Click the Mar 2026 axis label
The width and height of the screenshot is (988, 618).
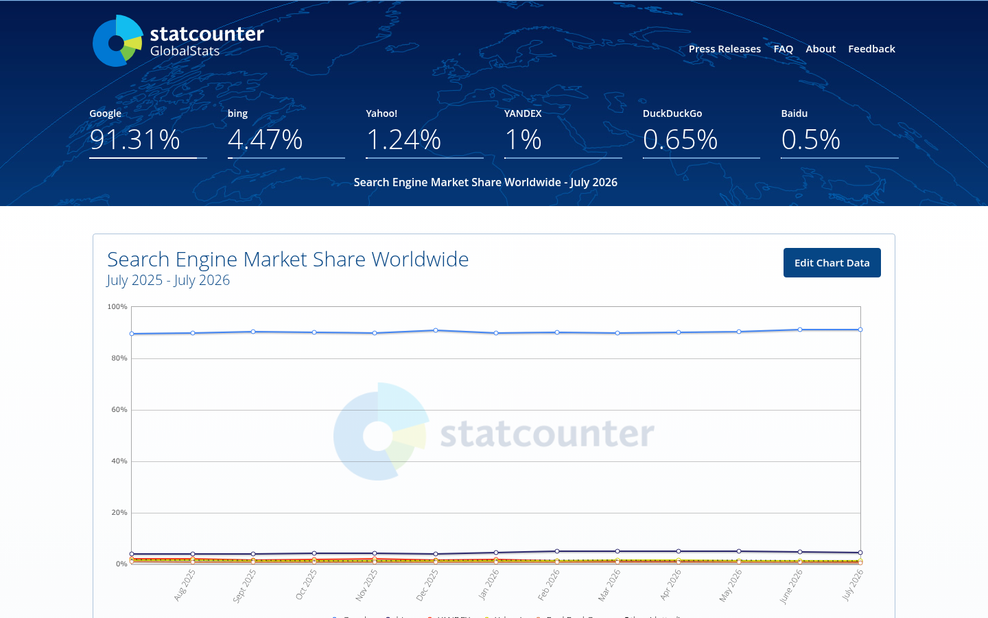pos(610,585)
